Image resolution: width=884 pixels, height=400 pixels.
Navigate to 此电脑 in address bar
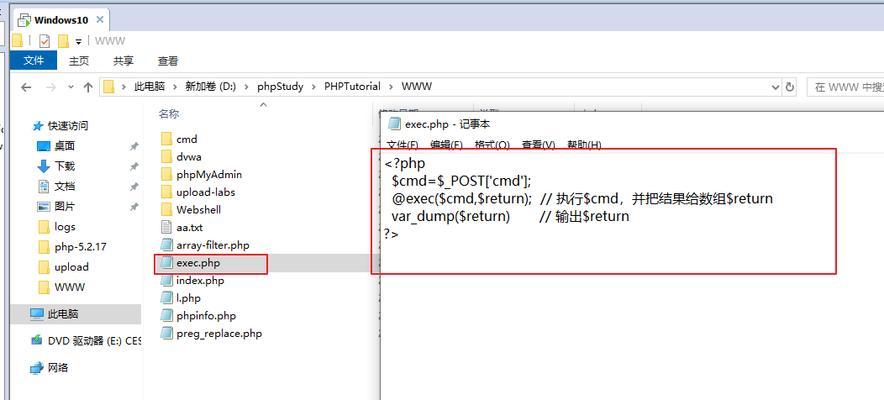(x=149, y=87)
